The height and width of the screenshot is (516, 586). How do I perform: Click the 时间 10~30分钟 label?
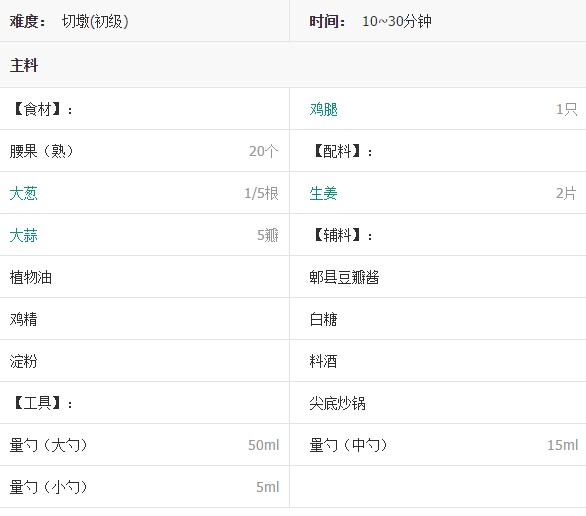click(370, 21)
